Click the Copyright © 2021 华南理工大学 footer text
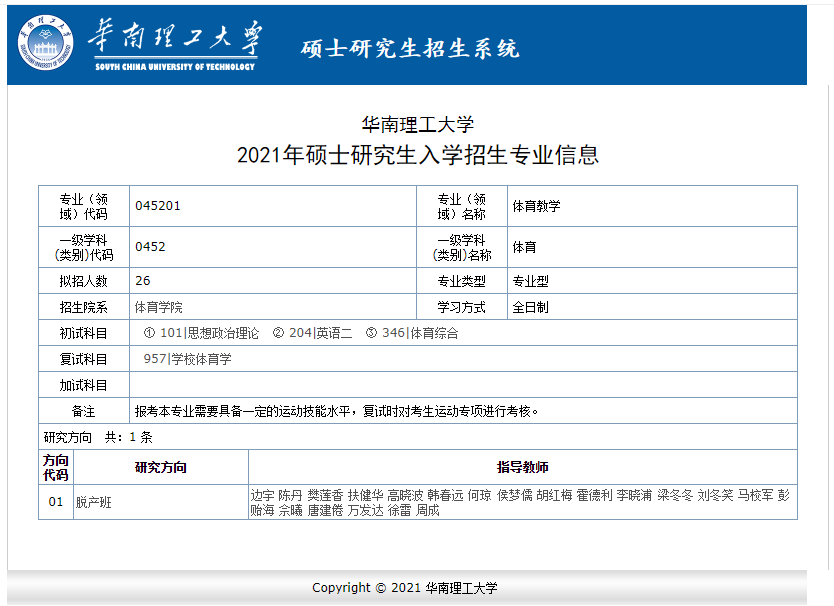Image resolution: width=834 pixels, height=606 pixels. pos(405,588)
